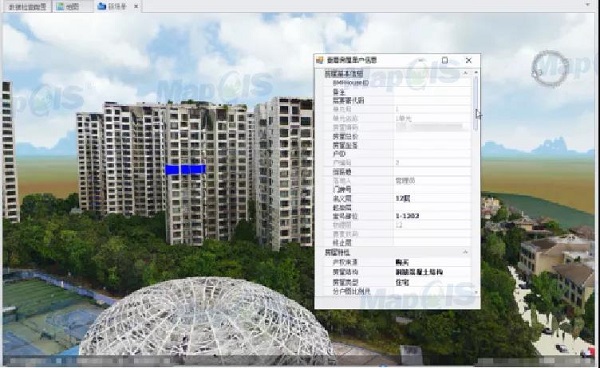
Task: Select the 户ID property row
Action: (397, 154)
